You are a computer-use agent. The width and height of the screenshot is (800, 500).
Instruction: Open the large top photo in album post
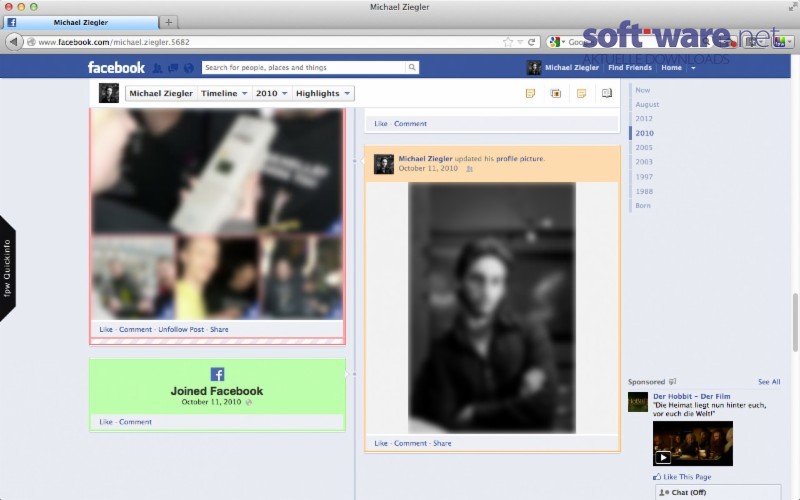217,171
